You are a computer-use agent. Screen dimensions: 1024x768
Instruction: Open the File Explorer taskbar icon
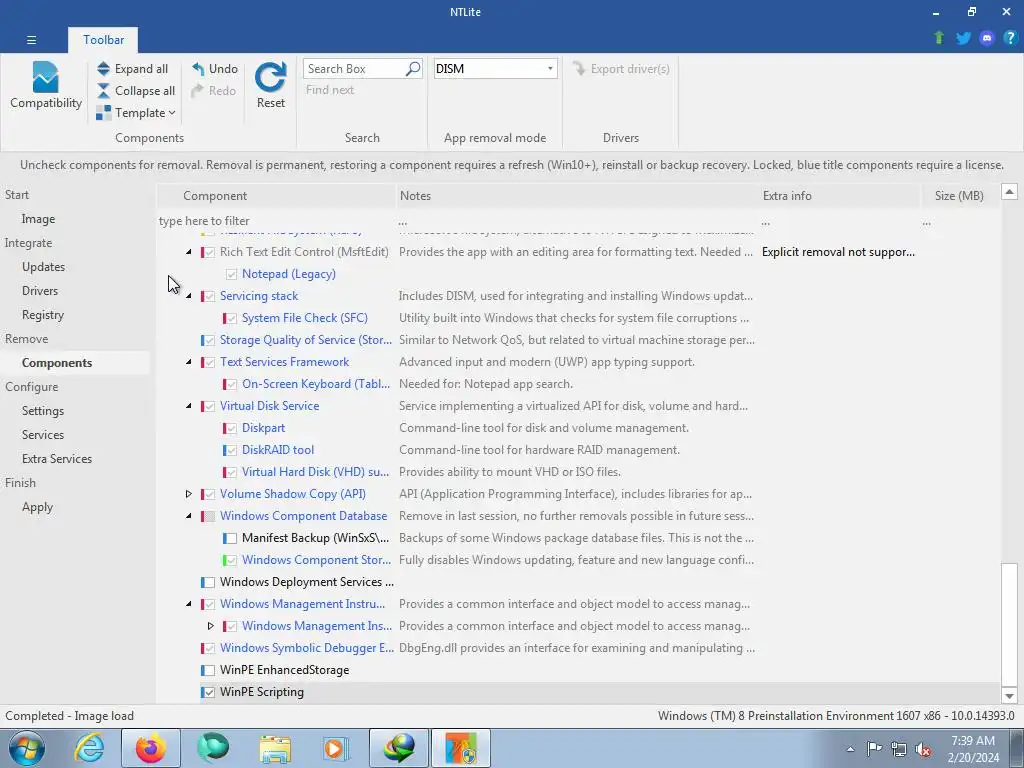(275, 748)
